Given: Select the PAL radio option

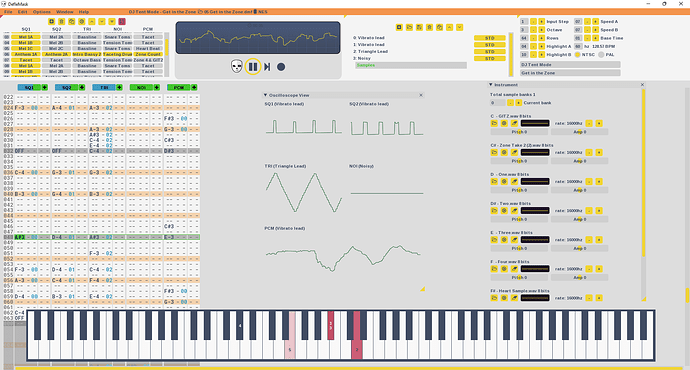Looking at the screenshot, I should click(601, 55).
